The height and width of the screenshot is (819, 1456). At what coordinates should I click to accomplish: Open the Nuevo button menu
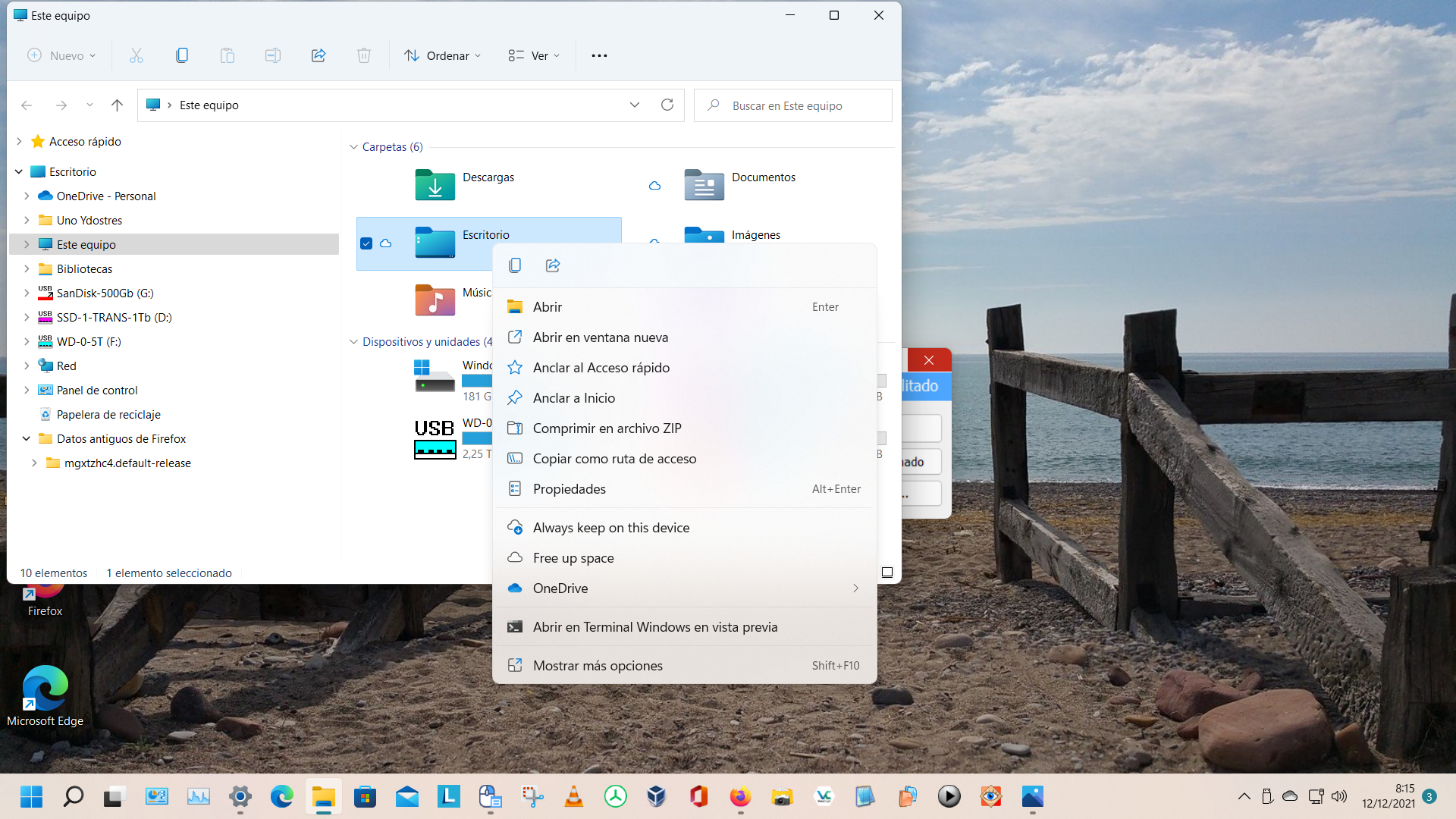(62, 55)
